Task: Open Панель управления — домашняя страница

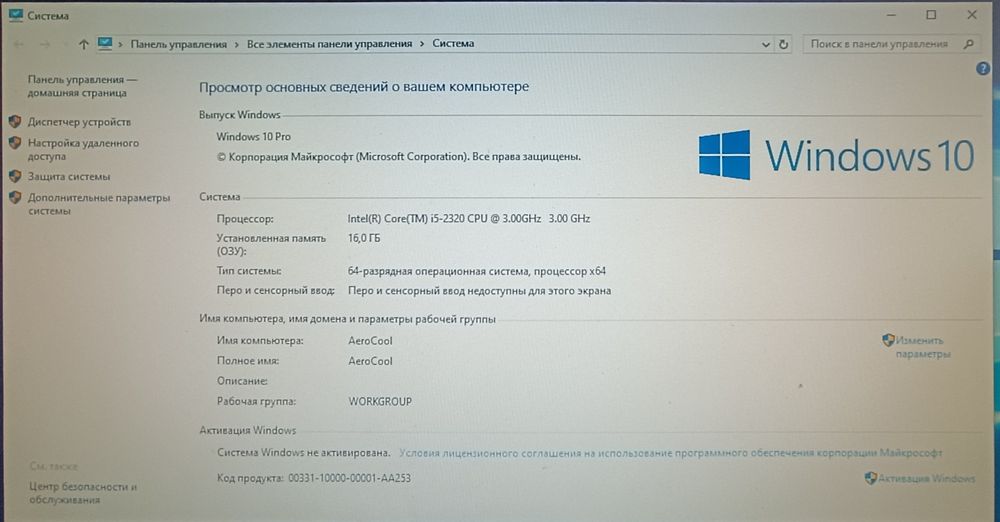Action: click(x=82, y=86)
